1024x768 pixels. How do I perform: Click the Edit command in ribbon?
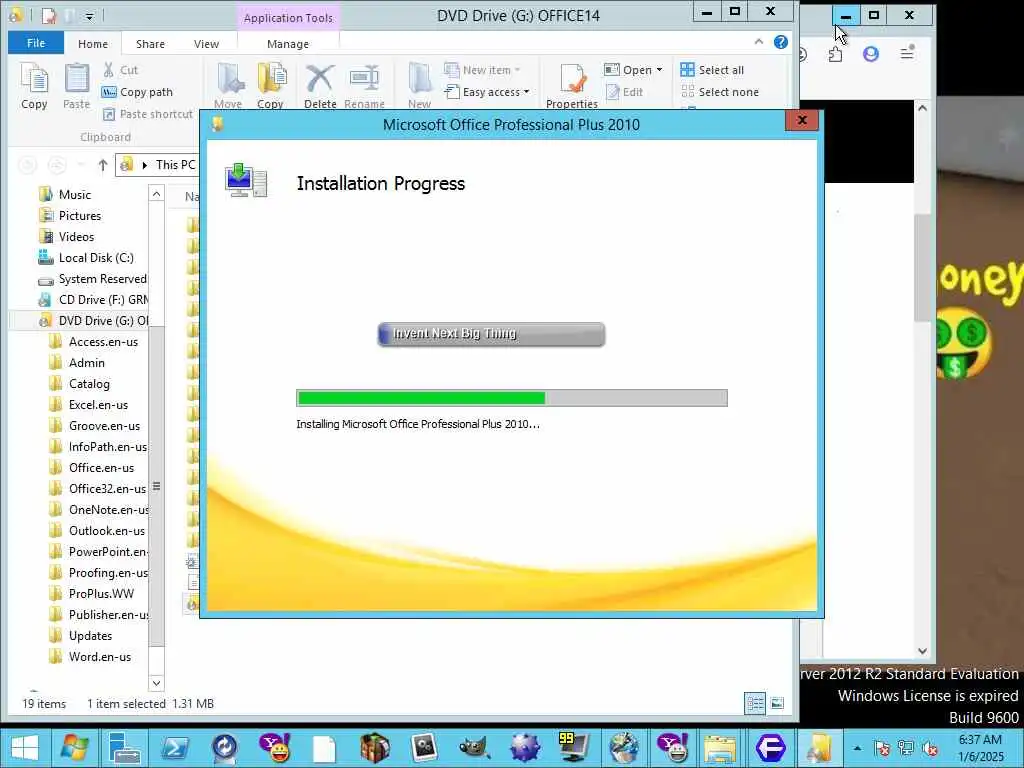[x=625, y=92]
